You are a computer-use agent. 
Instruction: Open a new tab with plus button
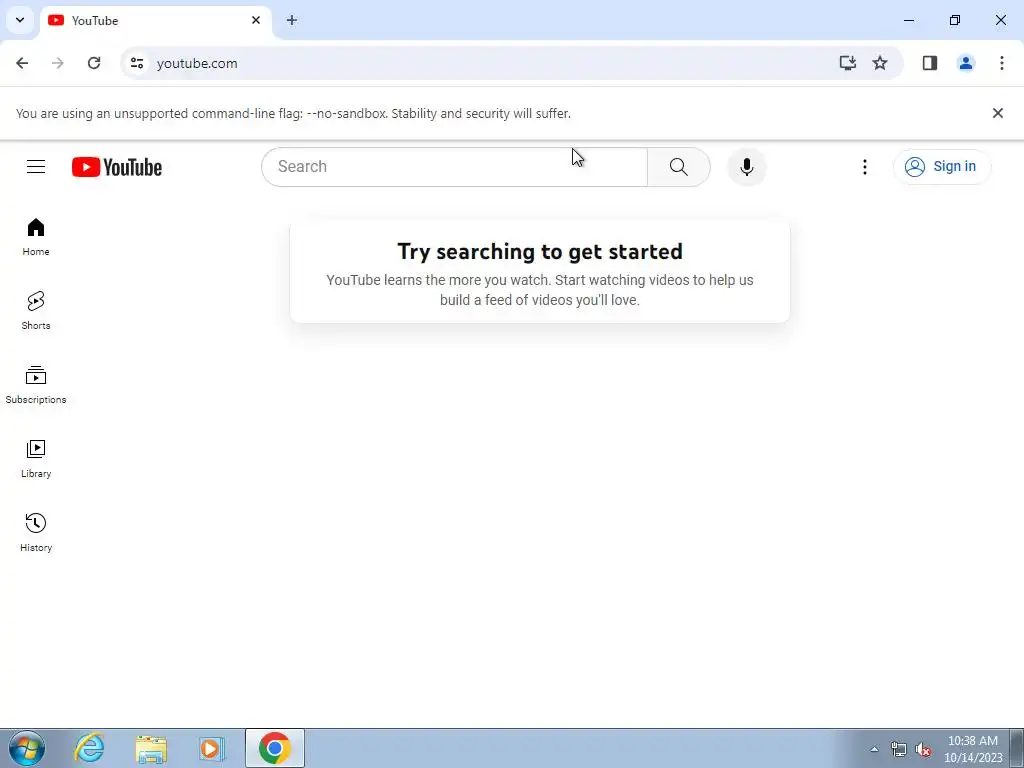292,20
